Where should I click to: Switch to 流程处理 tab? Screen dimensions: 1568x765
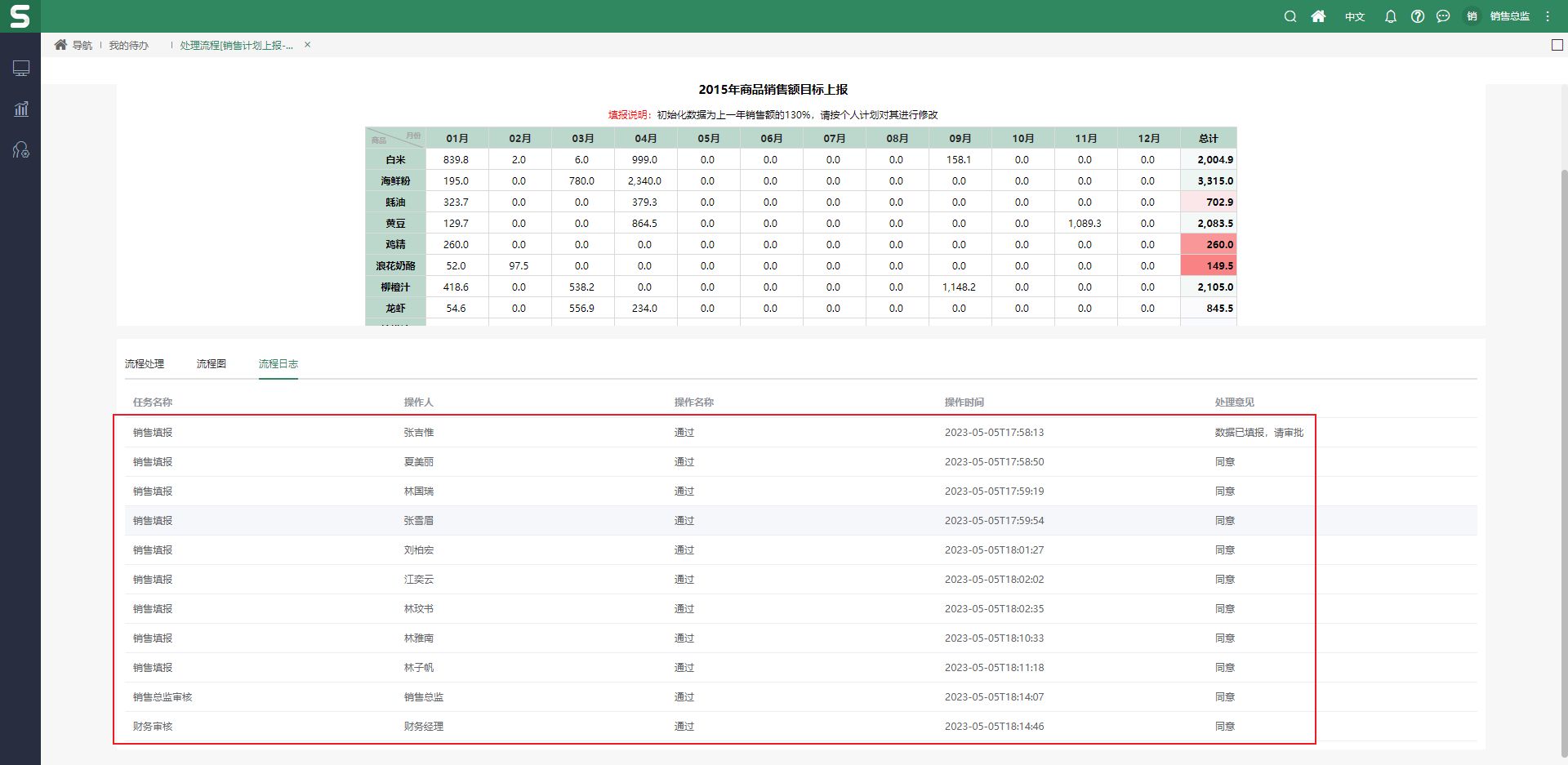coord(145,364)
